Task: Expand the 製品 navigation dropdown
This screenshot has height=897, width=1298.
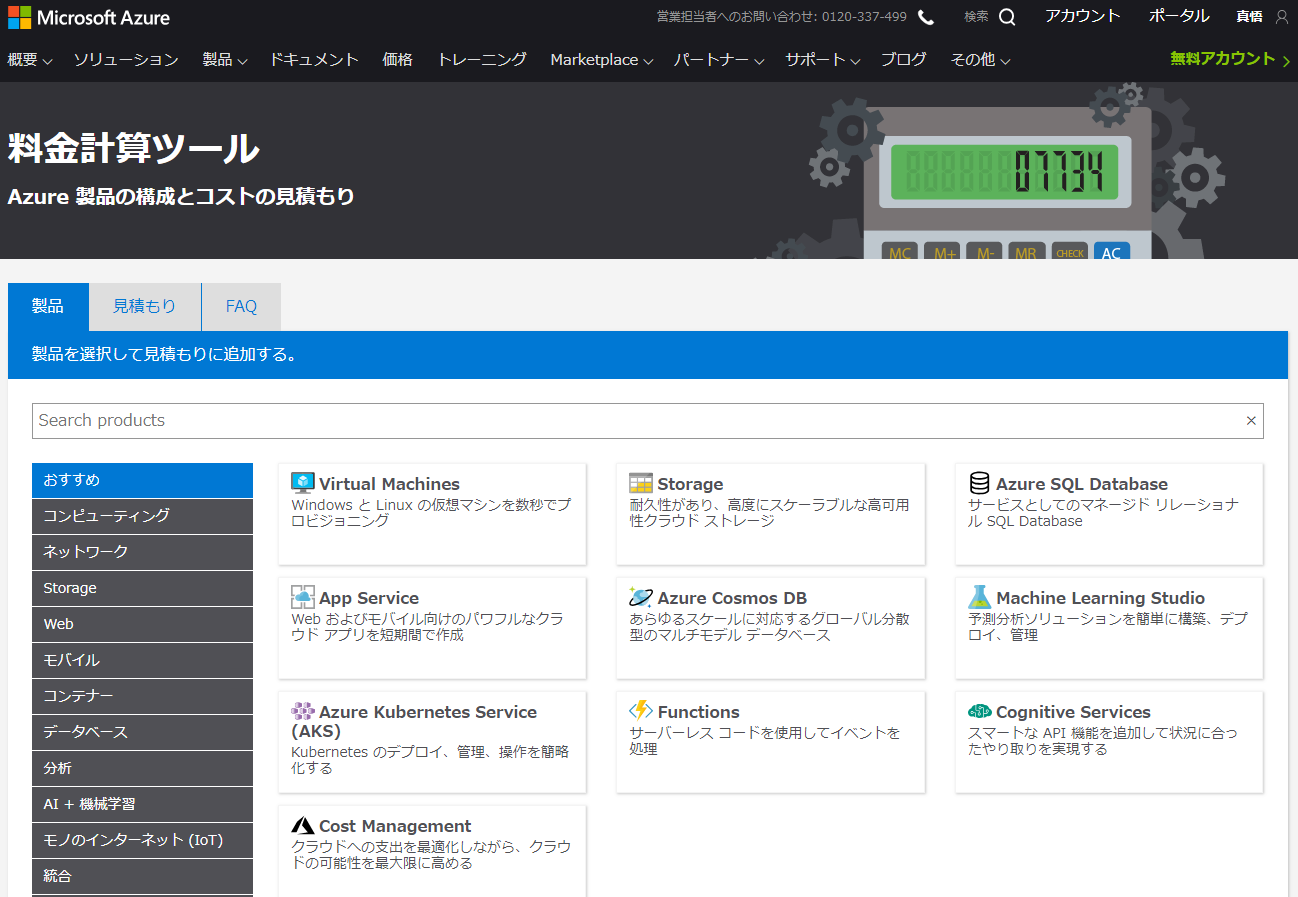Action: pos(225,60)
